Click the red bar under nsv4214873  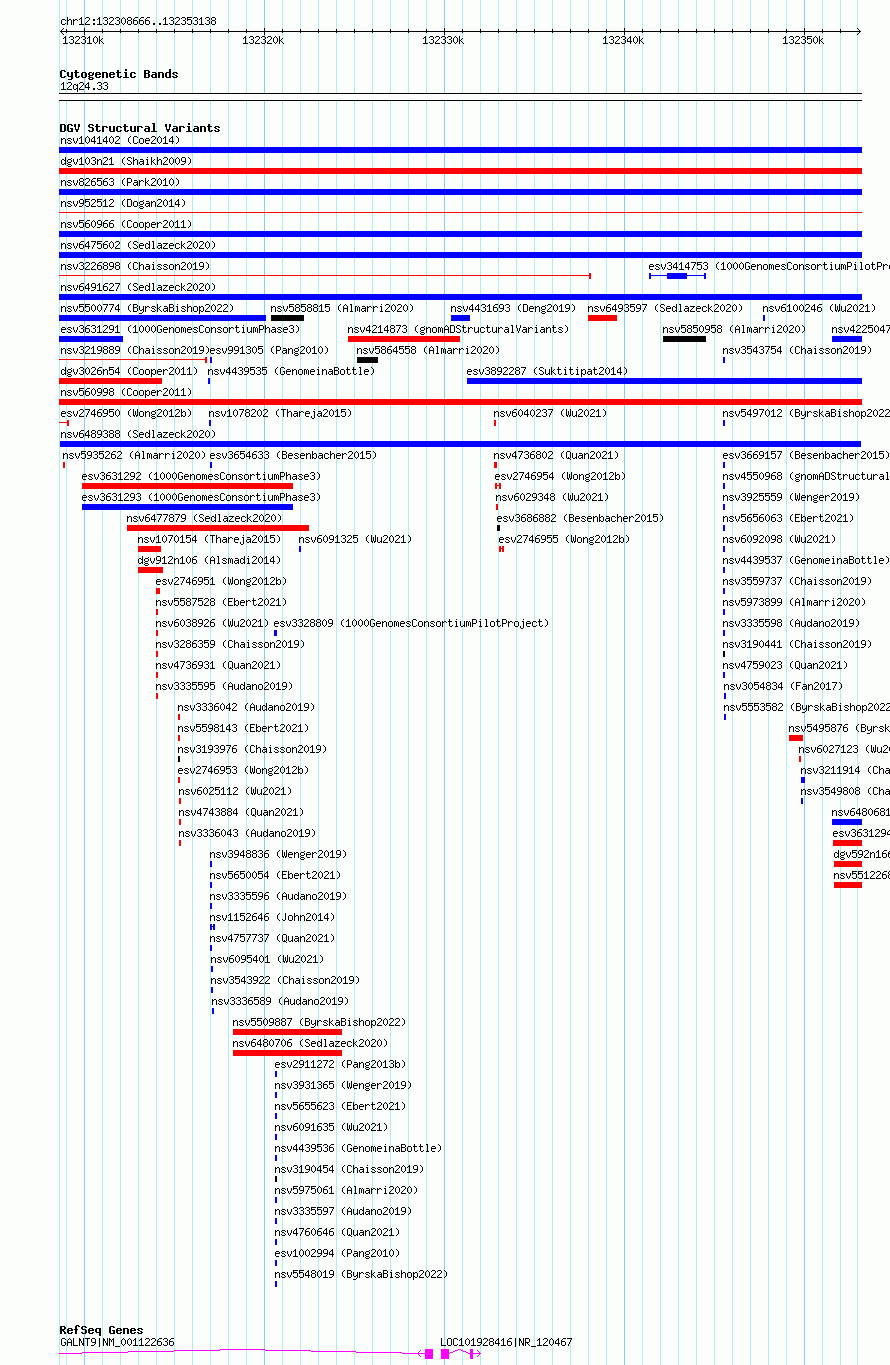click(404, 339)
